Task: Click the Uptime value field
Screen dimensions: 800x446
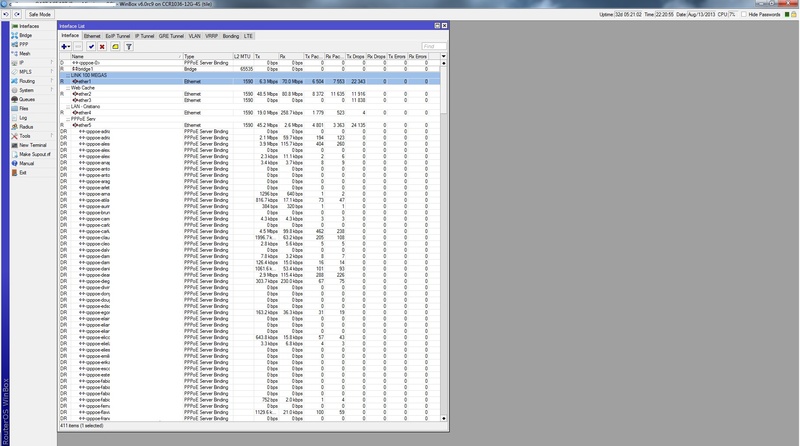Action: [628, 14]
